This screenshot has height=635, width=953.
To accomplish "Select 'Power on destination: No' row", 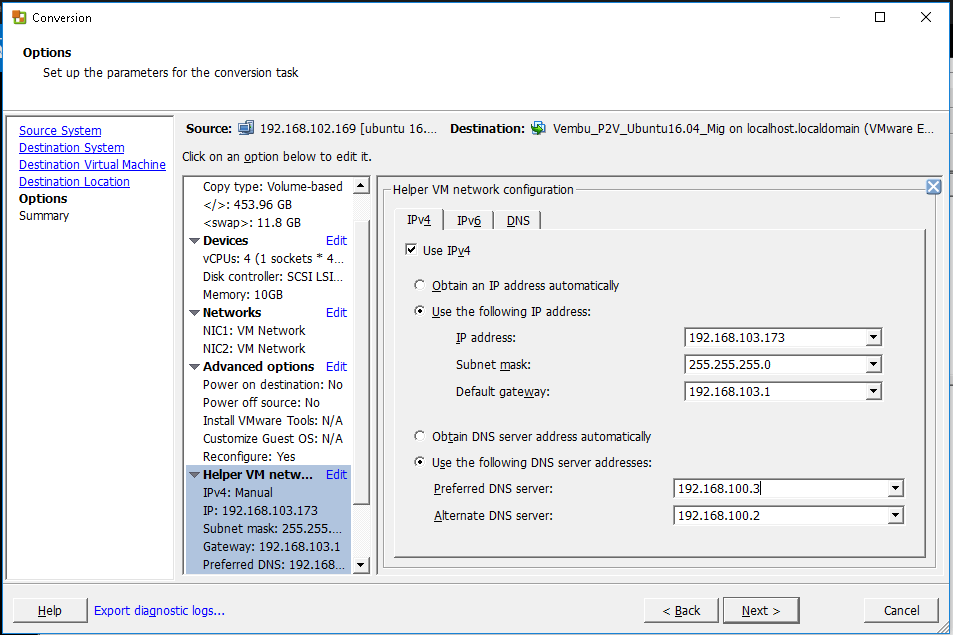I will pos(273,385).
